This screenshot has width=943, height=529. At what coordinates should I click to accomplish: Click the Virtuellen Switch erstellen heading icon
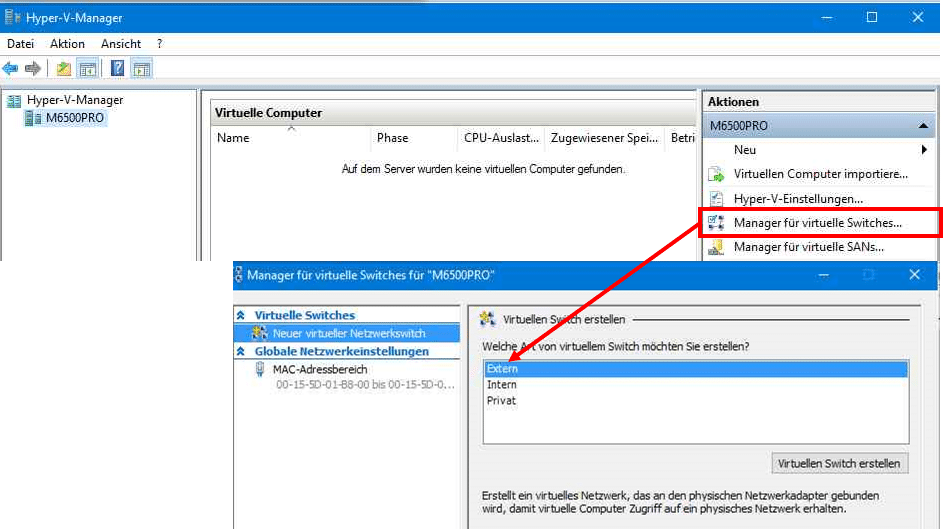[x=487, y=319]
